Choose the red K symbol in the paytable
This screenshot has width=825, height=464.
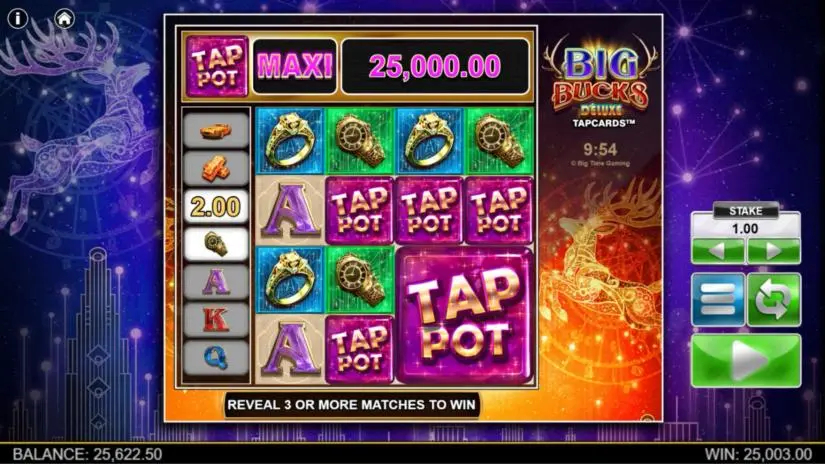216,320
